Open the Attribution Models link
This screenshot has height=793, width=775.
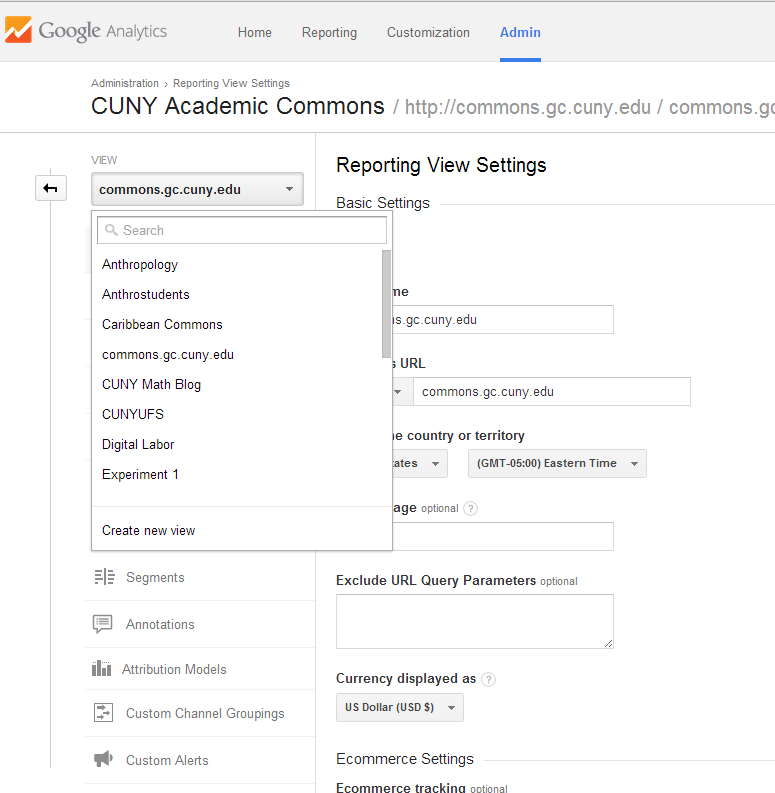click(x=174, y=669)
